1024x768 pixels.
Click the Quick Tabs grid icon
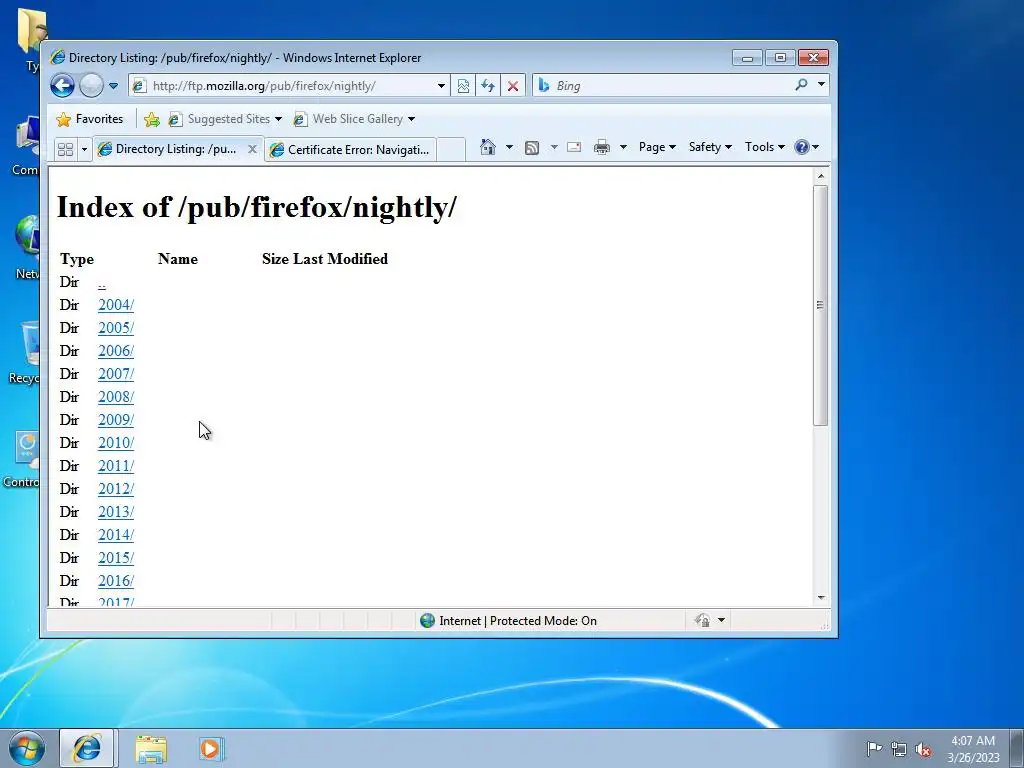65,150
